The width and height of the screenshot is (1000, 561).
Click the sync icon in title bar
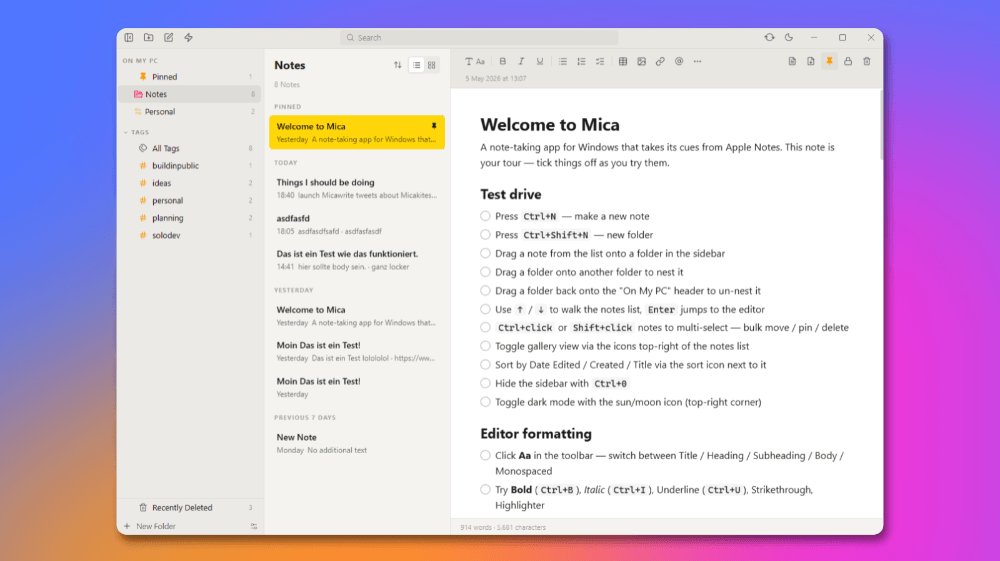pos(769,38)
